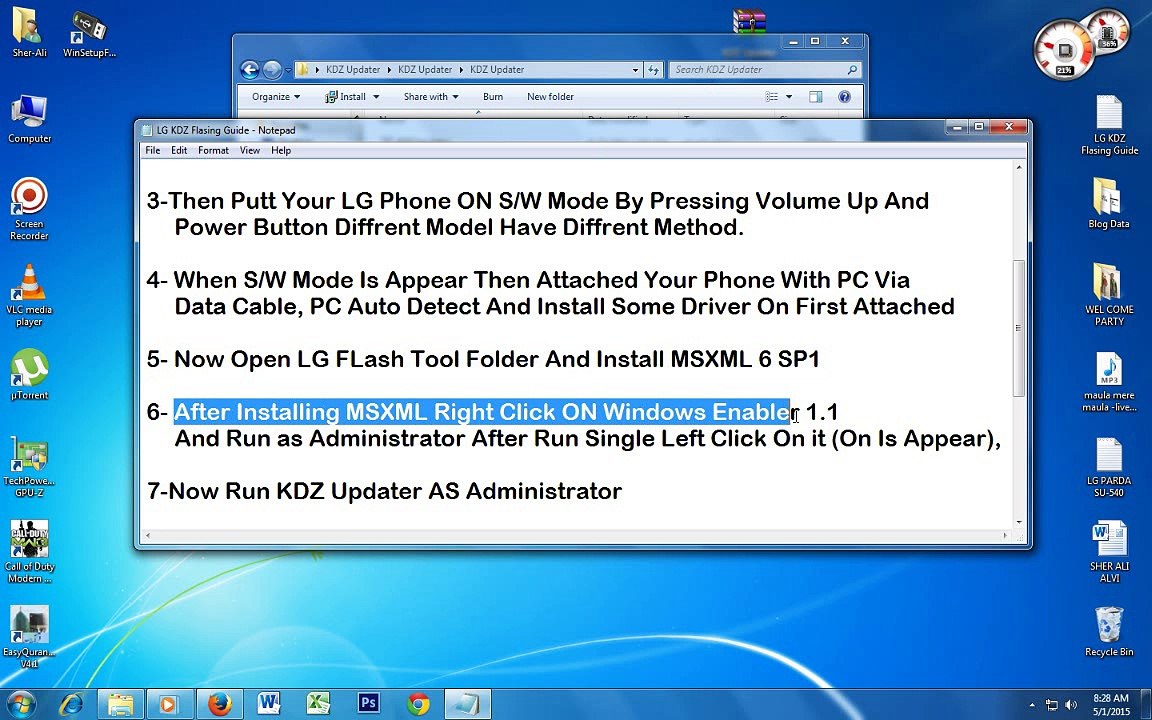Open the WEL COME PARTY folder

pyautogui.click(x=1109, y=295)
